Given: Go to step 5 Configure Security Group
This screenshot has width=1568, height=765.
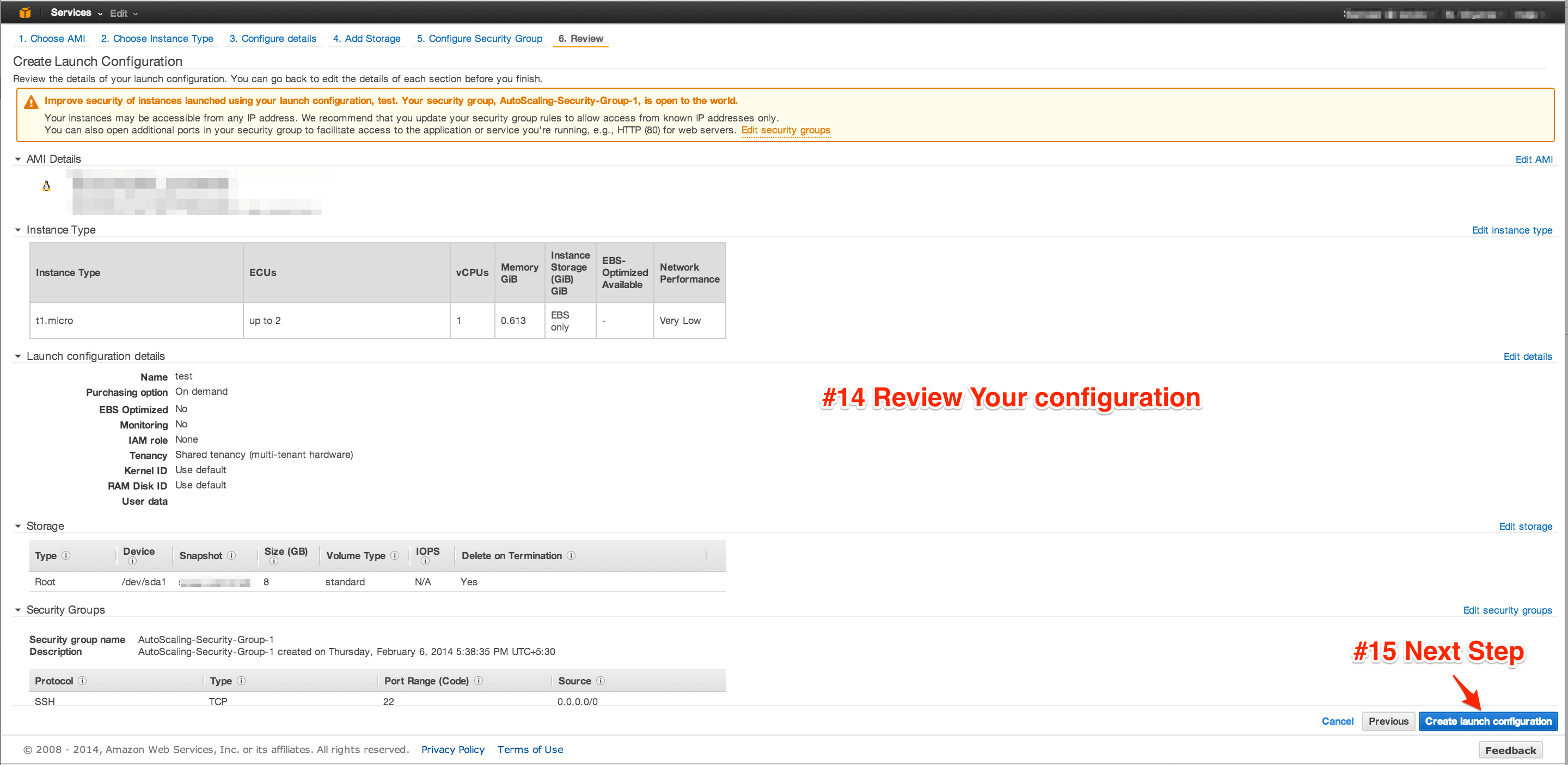Looking at the screenshot, I should (480, 38).
